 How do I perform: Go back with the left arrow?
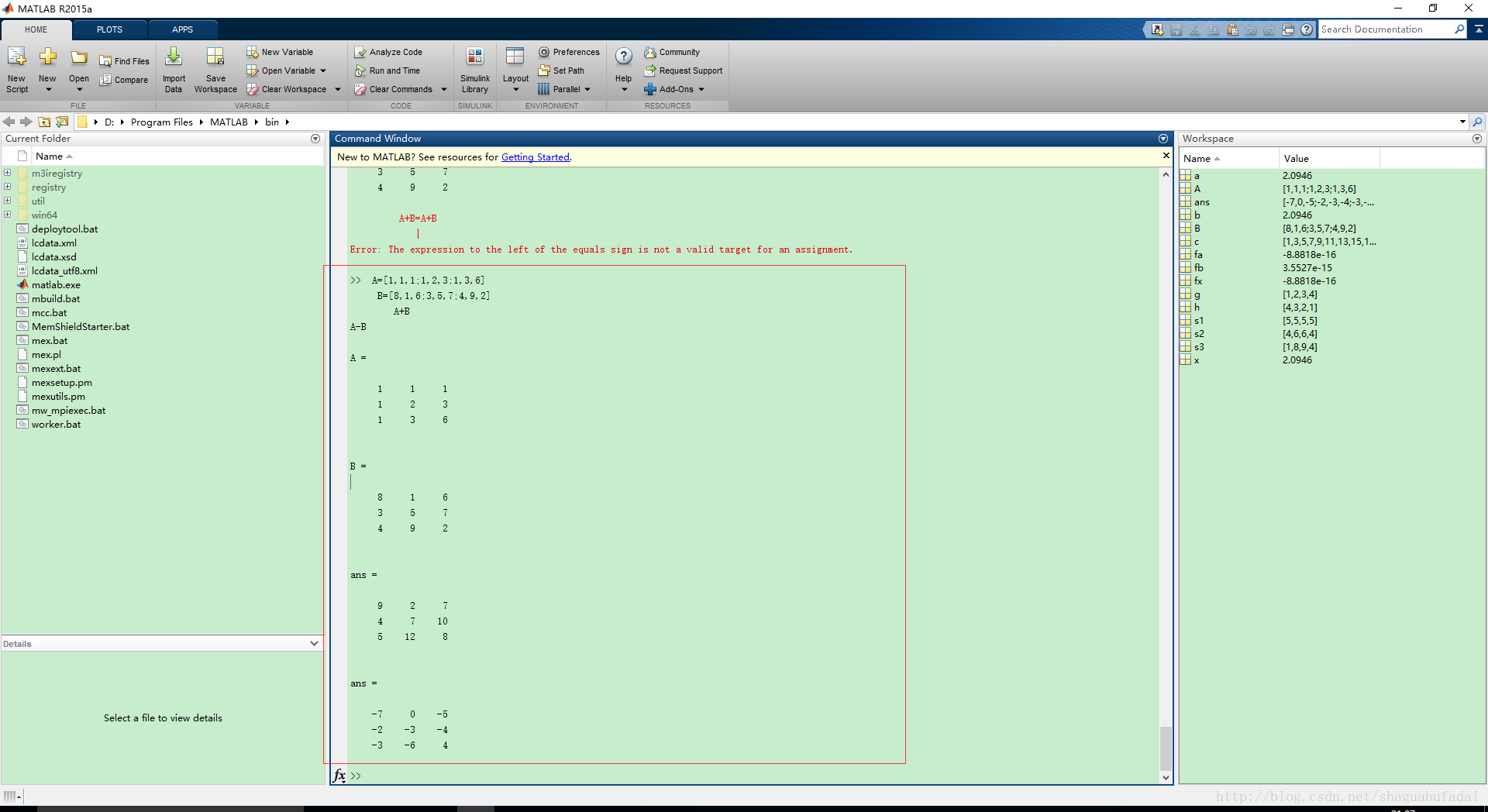click(9, 122)
